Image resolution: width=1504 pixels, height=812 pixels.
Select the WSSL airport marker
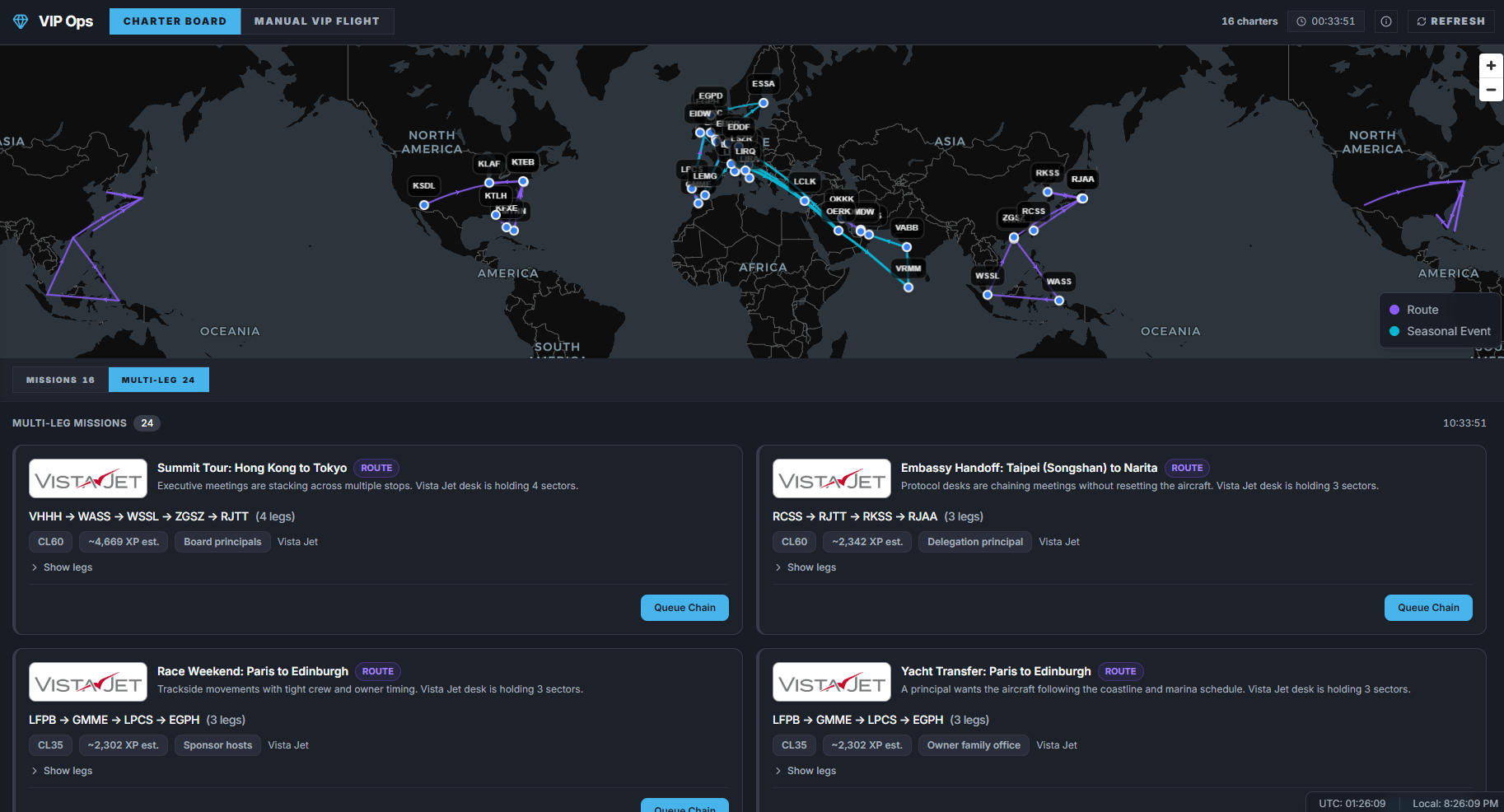[x=988, y=276]
